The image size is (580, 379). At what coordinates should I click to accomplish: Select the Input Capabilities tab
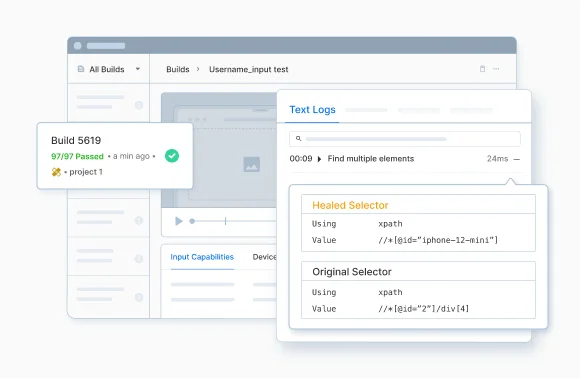(x=202, y=257)
